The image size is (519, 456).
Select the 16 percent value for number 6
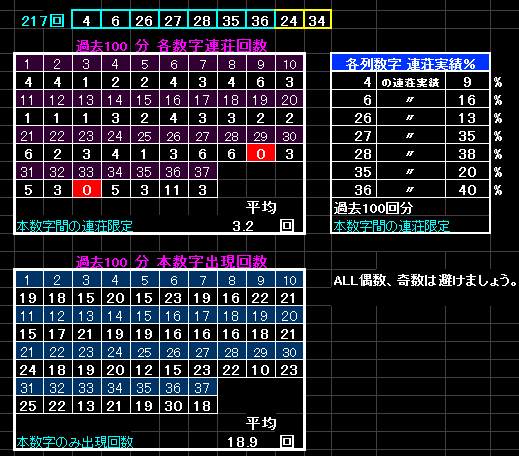[x=467, y=100]
